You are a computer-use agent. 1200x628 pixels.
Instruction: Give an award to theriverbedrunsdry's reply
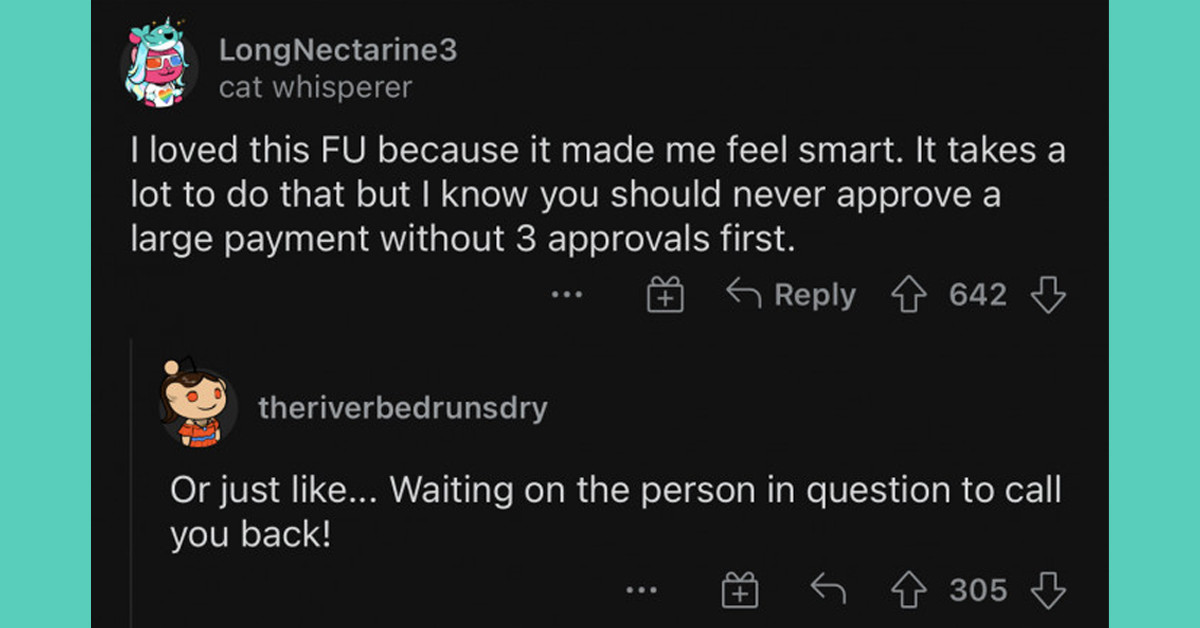(x=741, y=591)
